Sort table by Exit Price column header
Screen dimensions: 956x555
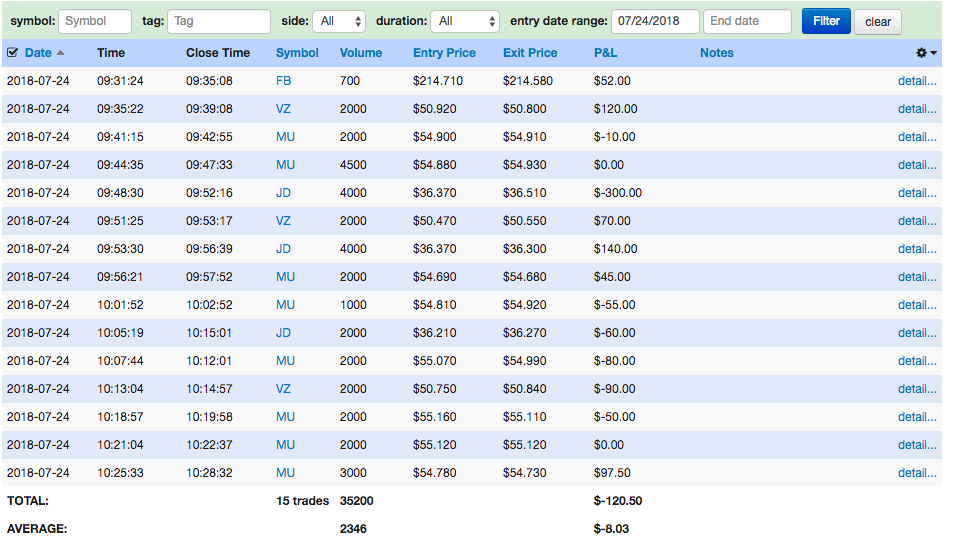click(x=530, y=53)
